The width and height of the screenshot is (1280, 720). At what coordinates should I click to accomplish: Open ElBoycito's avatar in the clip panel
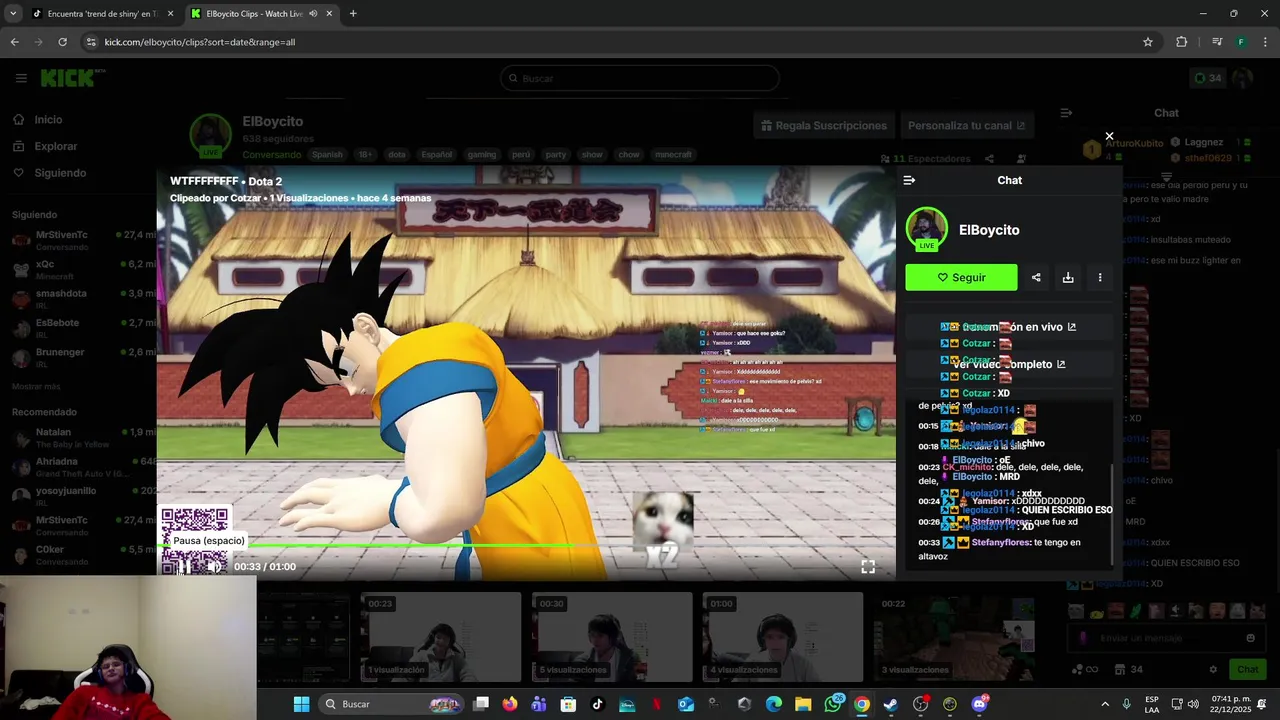tap(927, 229)
